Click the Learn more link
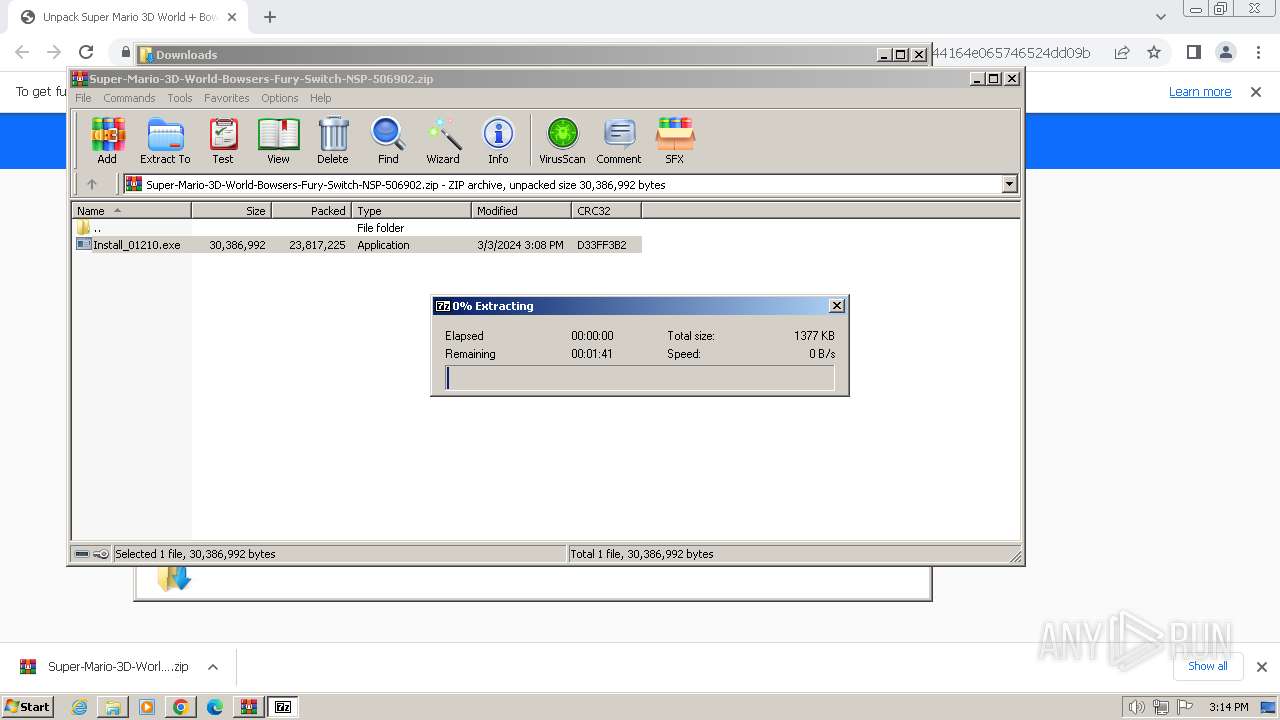The height and width of the screenshot is (720, 1280). point(1200,91)
